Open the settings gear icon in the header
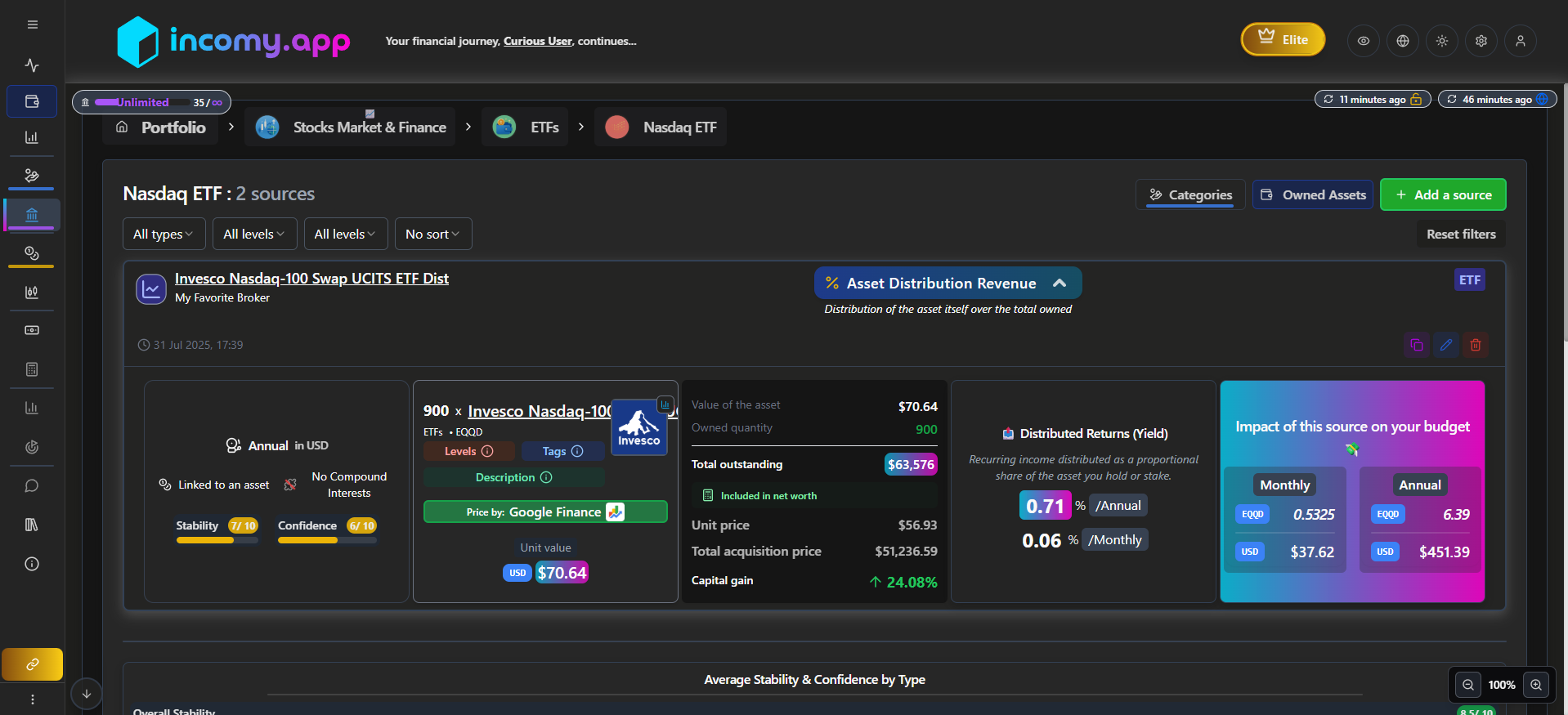The width and height of the screenshot is (1568, 715). coord(1481,41)
